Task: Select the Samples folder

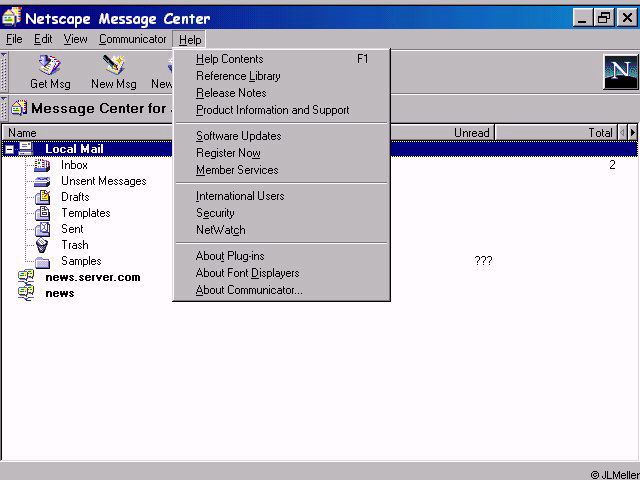Action: (81, 261)
